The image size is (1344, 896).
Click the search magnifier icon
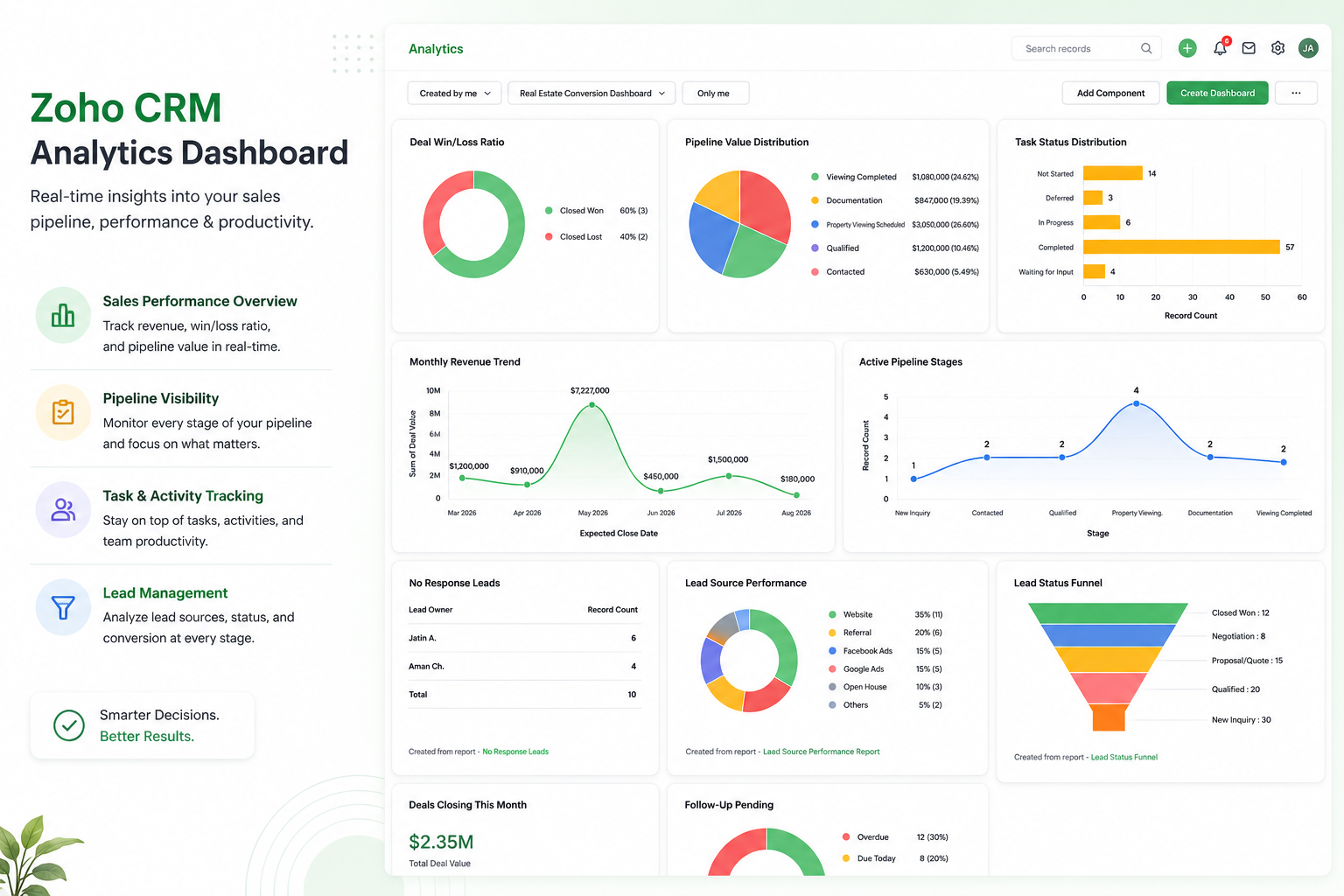point(1146,48)
